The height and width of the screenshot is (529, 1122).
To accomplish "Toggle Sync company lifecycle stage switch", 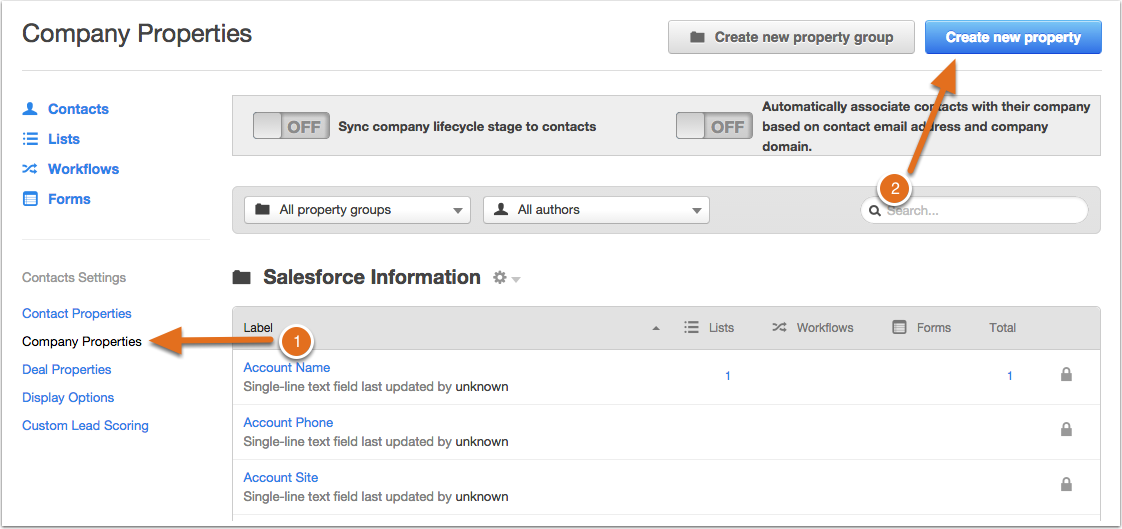I will [291, 126].
